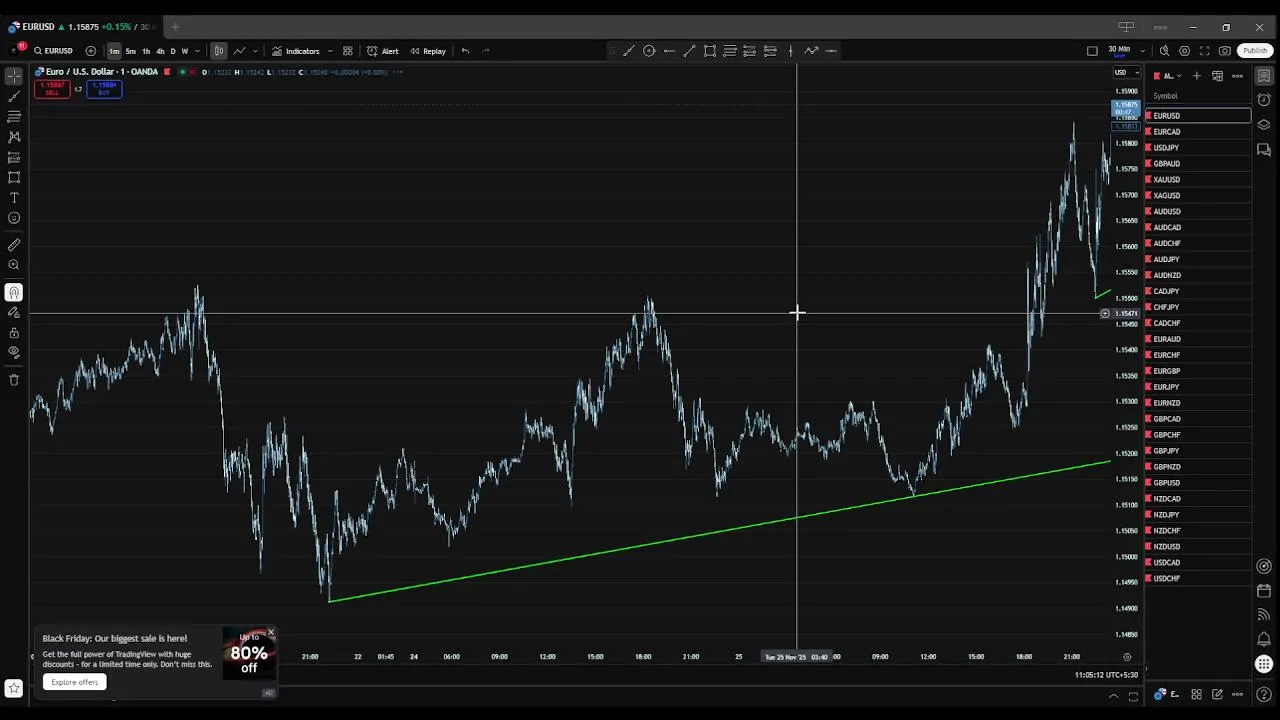Select rectangle in floating drawing toolbar
Screen dimensions: 1280x720
(710, 51)
